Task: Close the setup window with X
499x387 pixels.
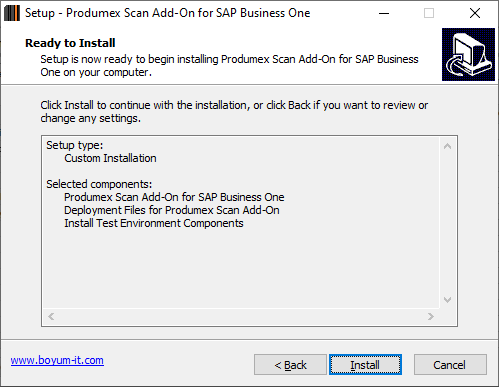Action: tap(475, 13)
